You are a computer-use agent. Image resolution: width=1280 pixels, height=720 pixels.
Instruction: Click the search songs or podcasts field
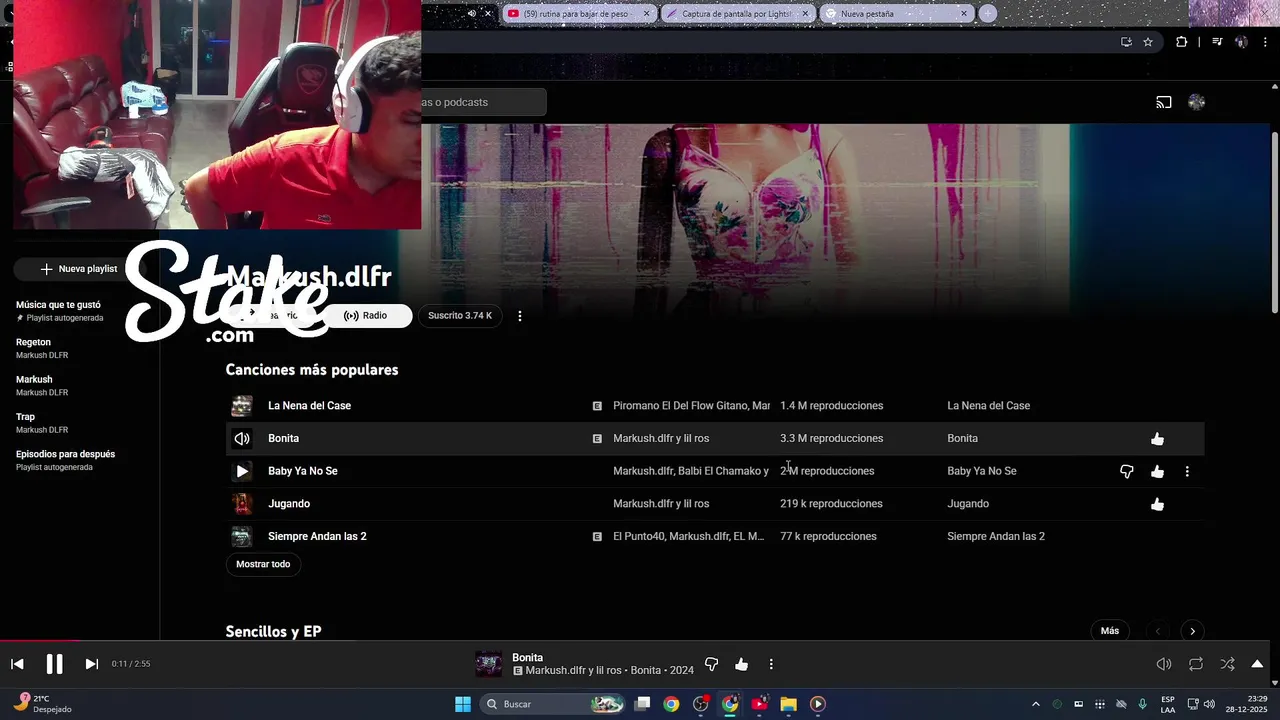(483, 102)
